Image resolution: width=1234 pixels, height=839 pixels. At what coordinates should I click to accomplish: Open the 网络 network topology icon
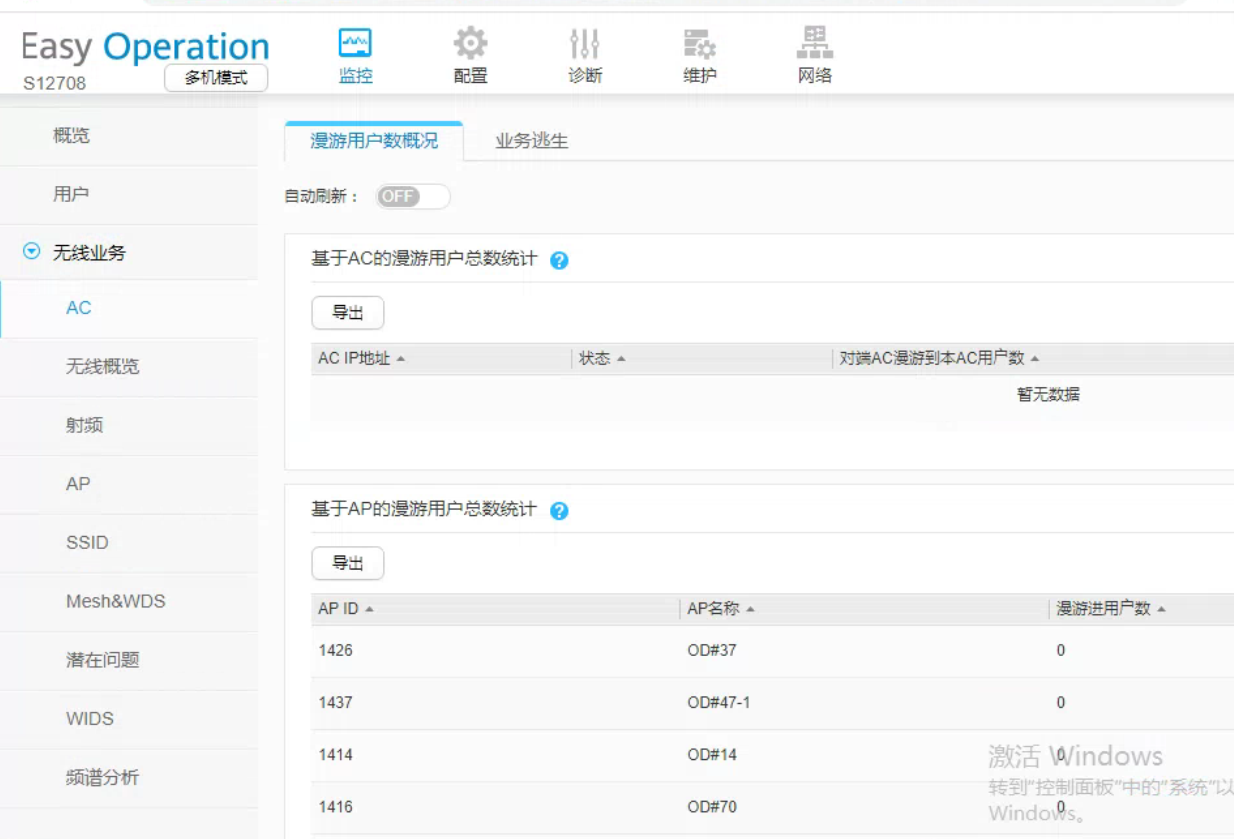[x=814, y=44]
